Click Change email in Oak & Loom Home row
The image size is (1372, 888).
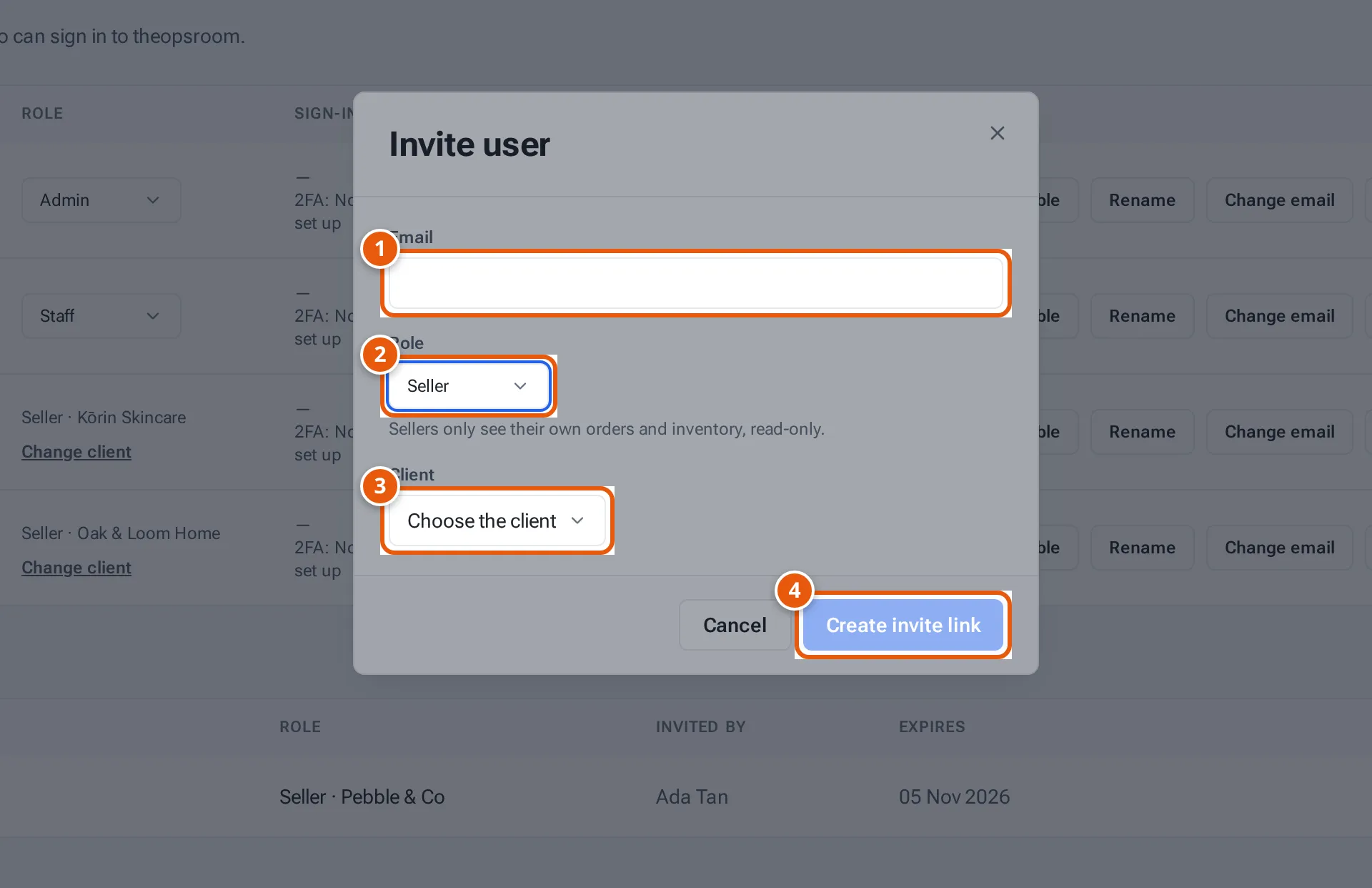click(1279, 548)
